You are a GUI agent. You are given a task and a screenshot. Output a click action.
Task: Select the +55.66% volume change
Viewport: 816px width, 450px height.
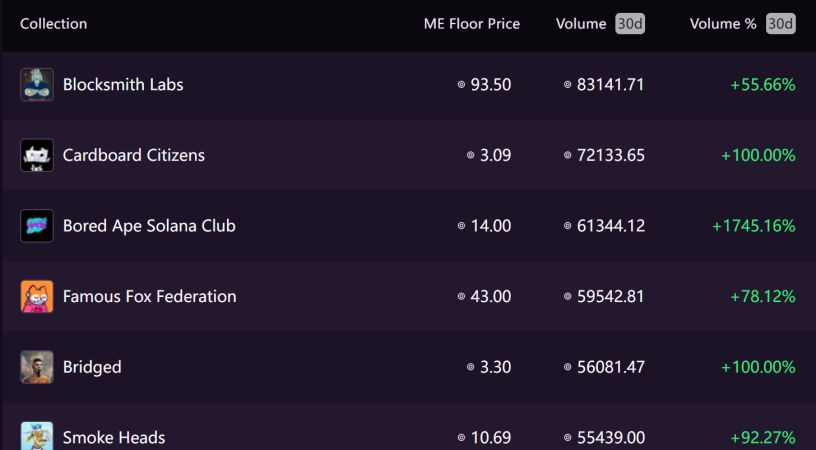[763, 84]
